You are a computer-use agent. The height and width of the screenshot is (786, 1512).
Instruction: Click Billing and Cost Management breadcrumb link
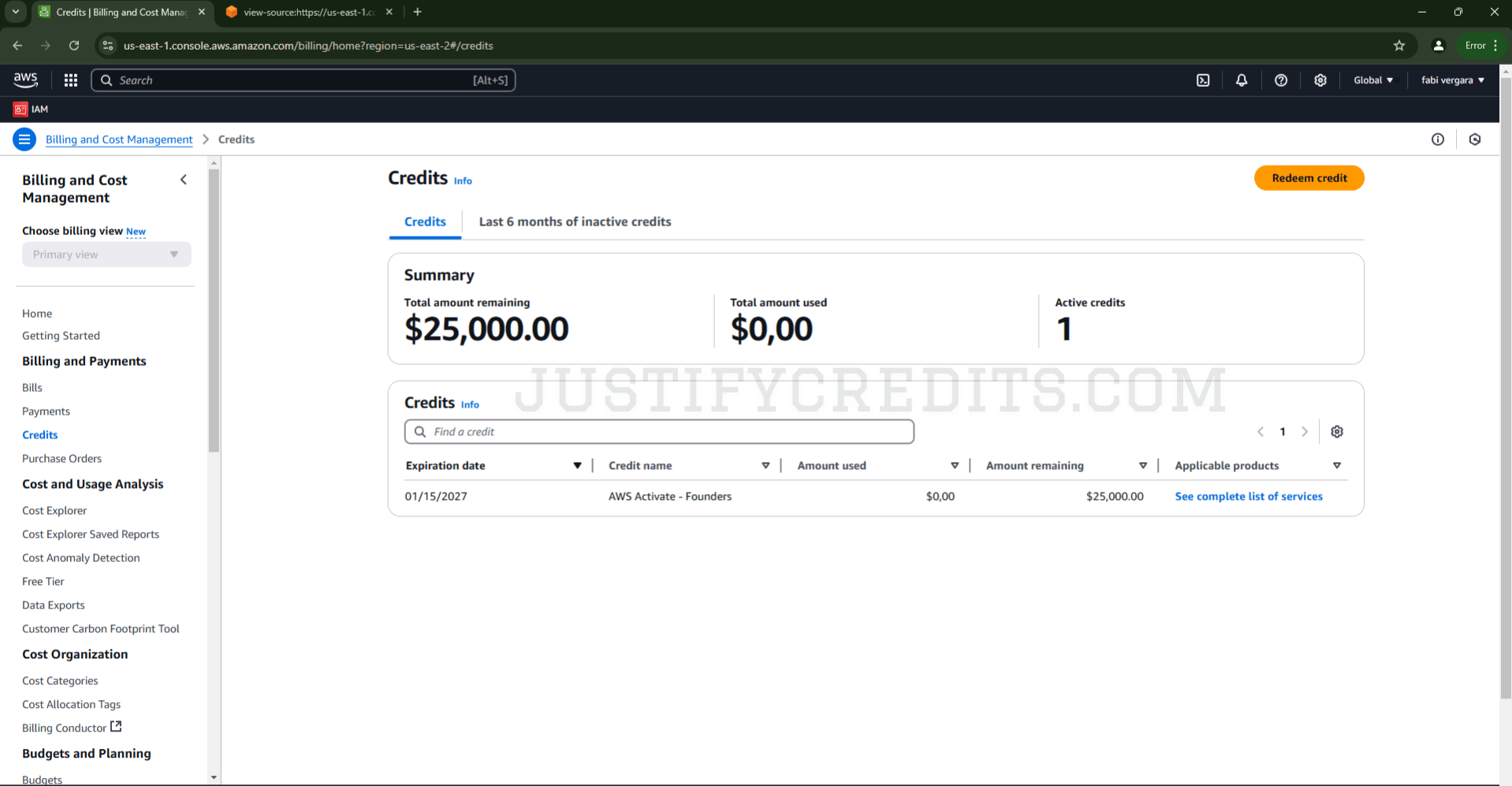(119, 140)
